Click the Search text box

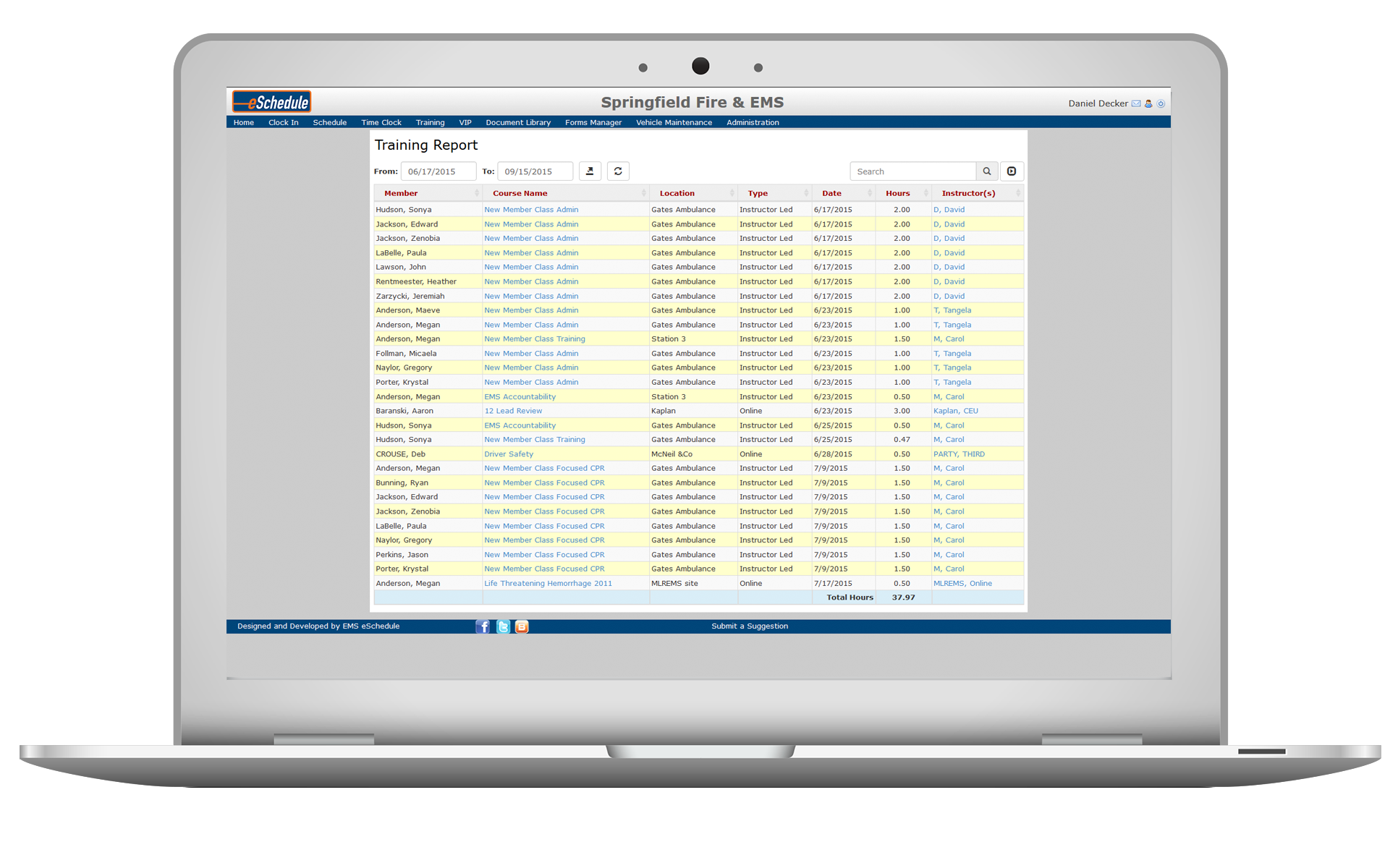click(913, 171)
